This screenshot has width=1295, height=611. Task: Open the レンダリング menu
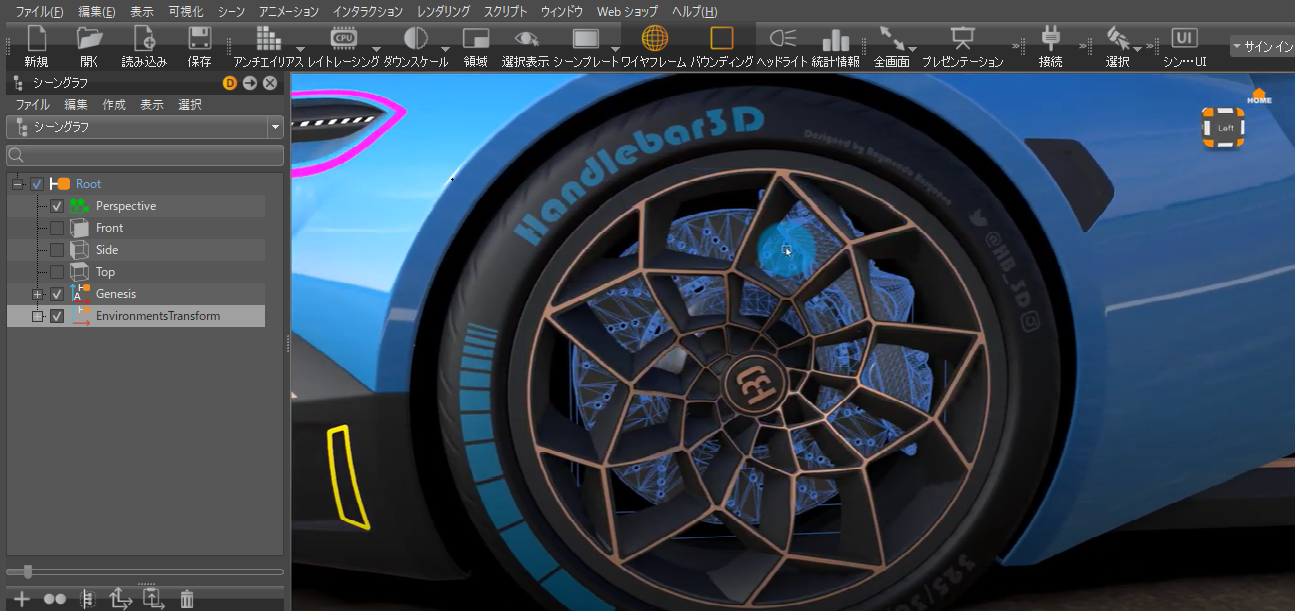[x=443, y=11]
